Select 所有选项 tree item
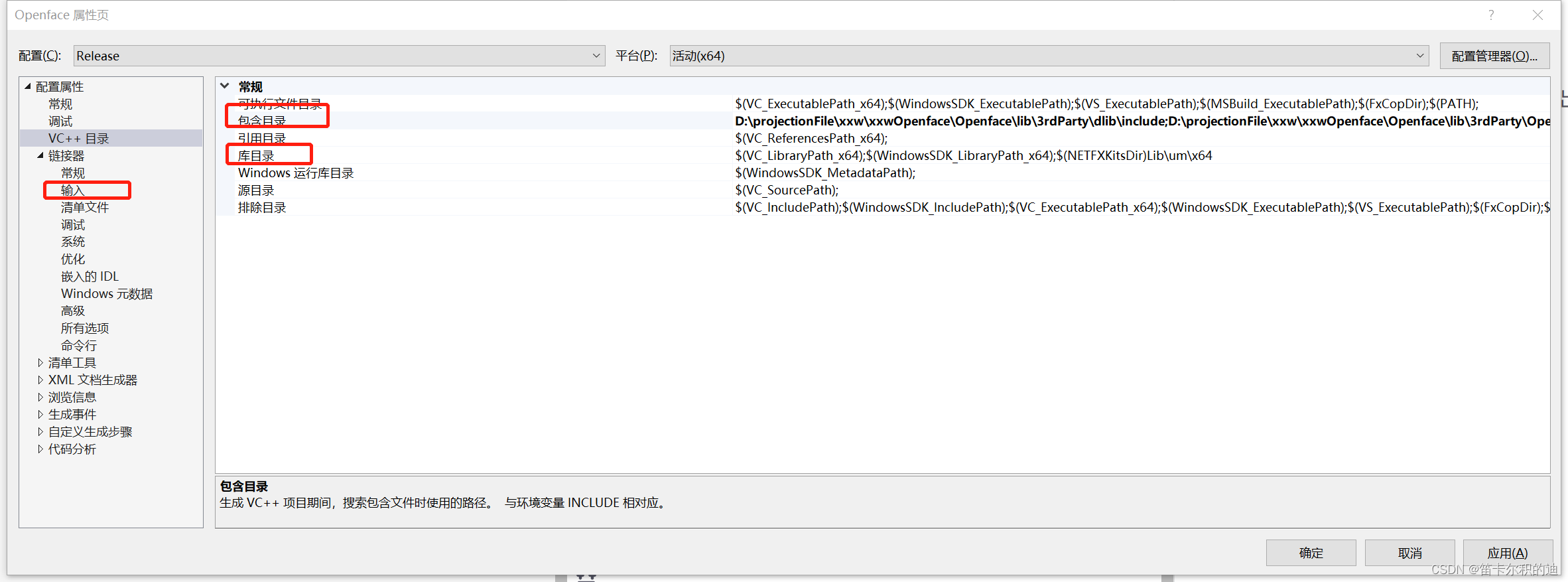The width and height of the screenshot is (1568, 582). tap(85, 328)
